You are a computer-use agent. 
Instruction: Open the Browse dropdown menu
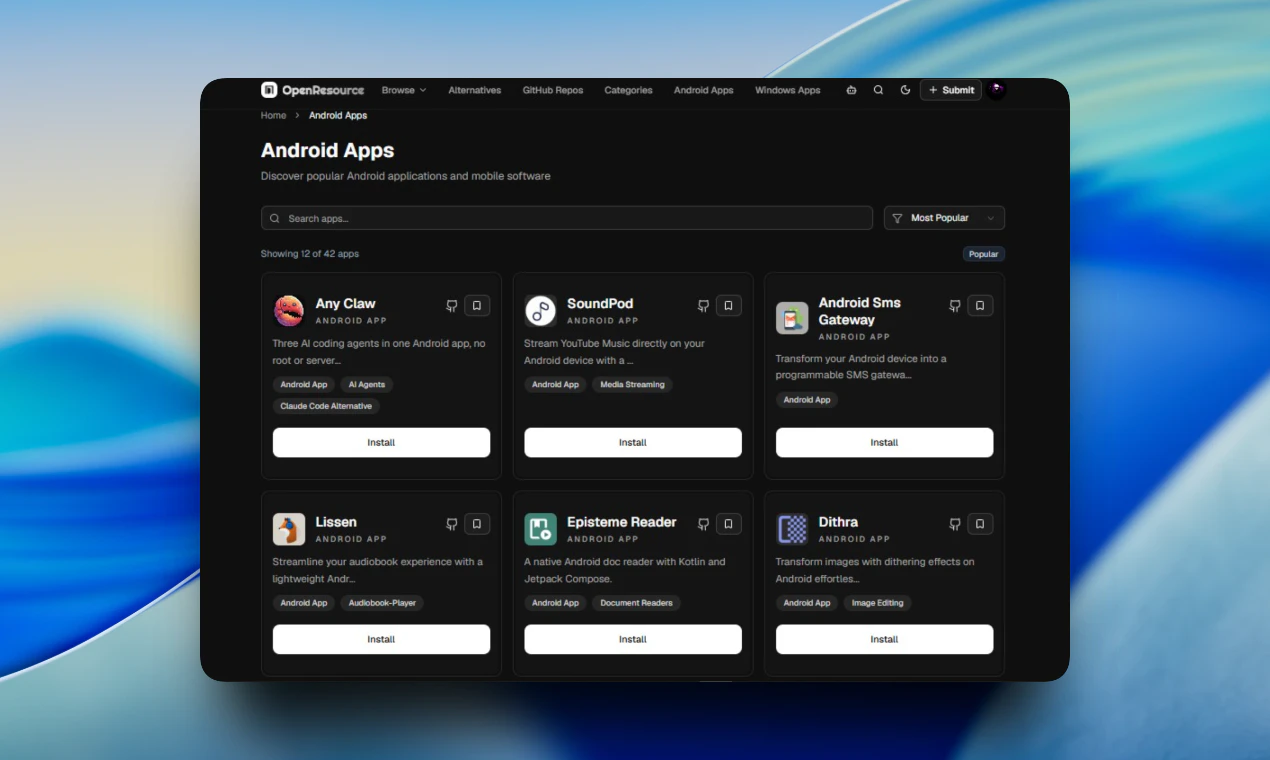(x=404, y=90)
